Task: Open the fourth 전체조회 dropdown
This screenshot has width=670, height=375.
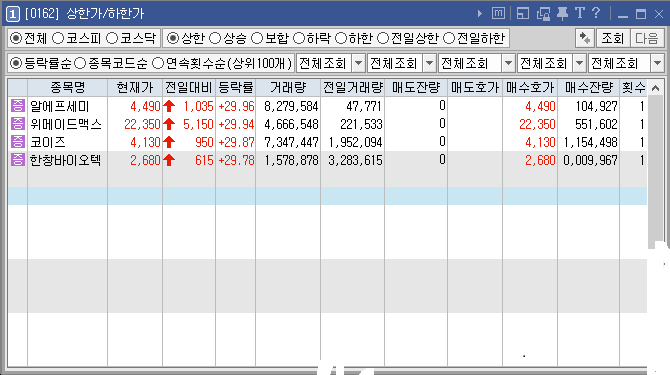Action: tap(579, 64)
